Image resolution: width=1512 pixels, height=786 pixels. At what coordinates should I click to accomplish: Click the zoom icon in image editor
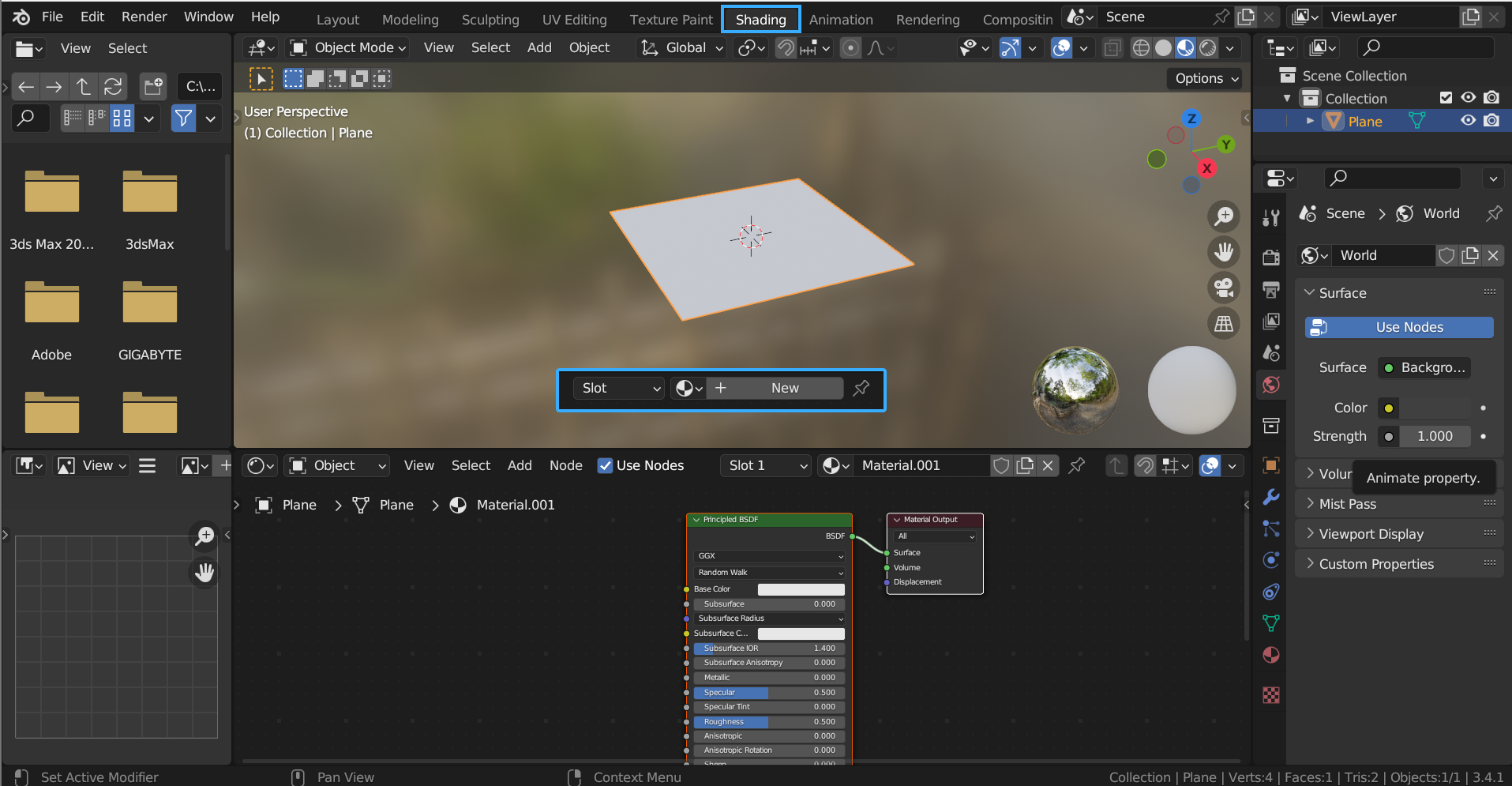(205, 536)
